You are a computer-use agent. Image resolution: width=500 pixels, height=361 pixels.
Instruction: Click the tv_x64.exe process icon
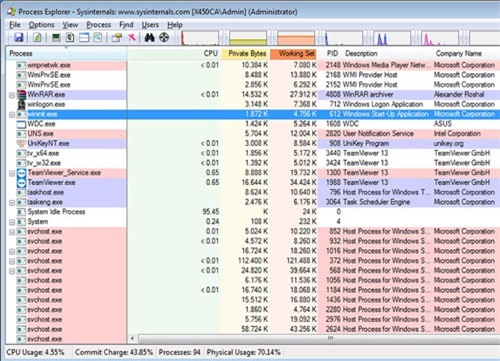[x=21, y=153]
